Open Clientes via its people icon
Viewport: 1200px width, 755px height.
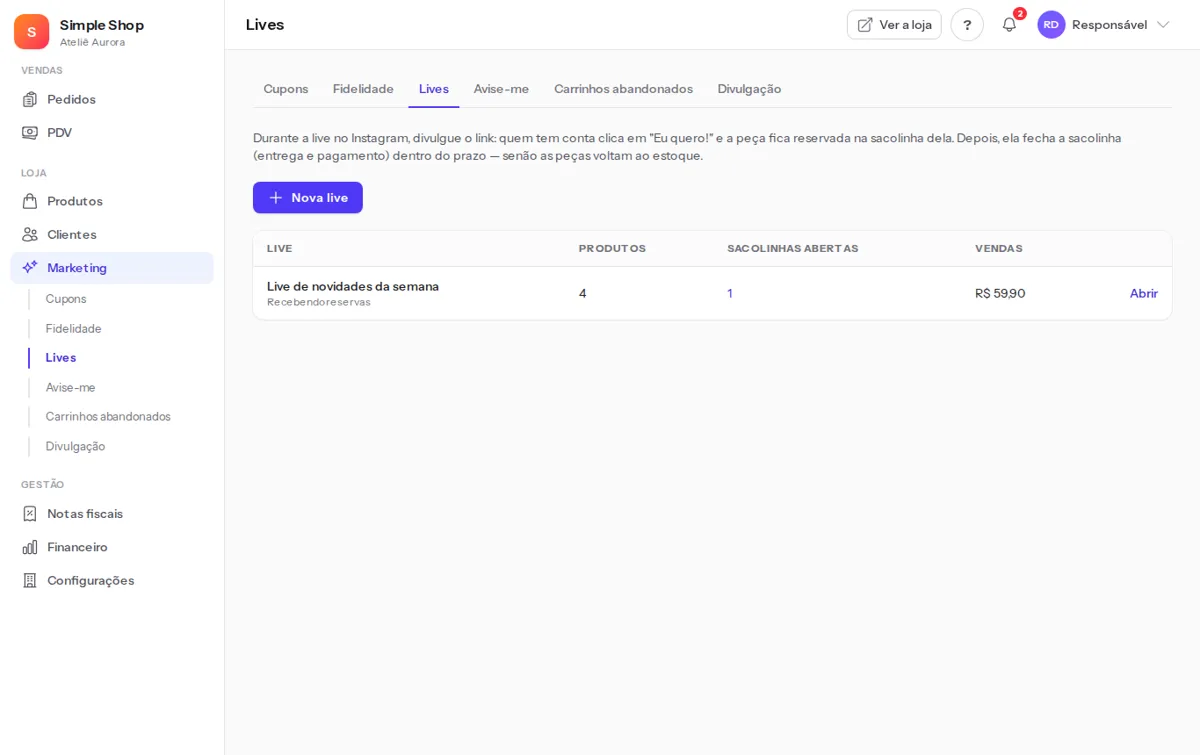coord(30,234)
